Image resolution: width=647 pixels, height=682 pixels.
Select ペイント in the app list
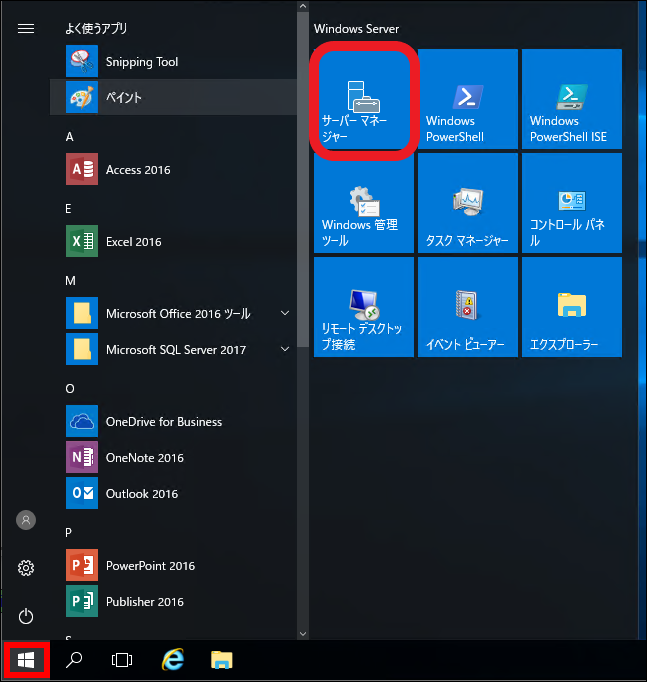pos(124,98)
